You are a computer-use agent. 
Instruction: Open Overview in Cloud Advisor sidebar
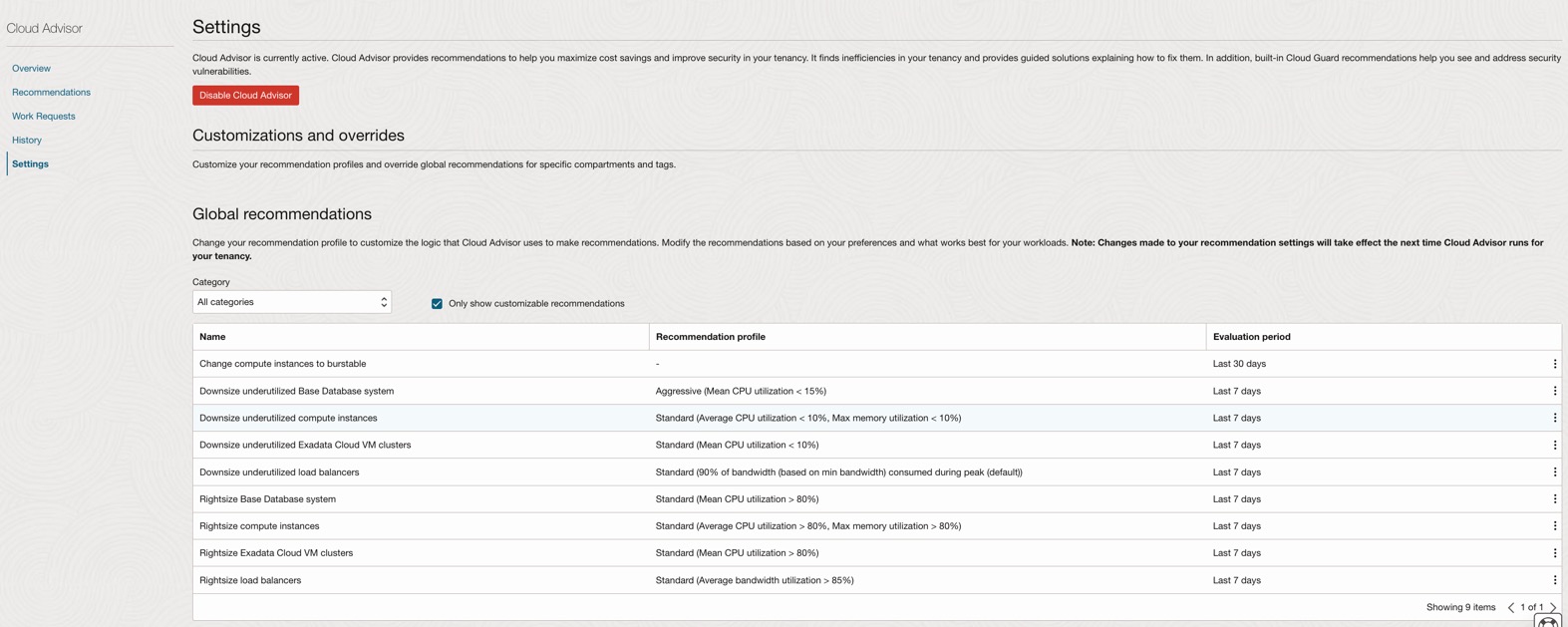pos(31,68)
